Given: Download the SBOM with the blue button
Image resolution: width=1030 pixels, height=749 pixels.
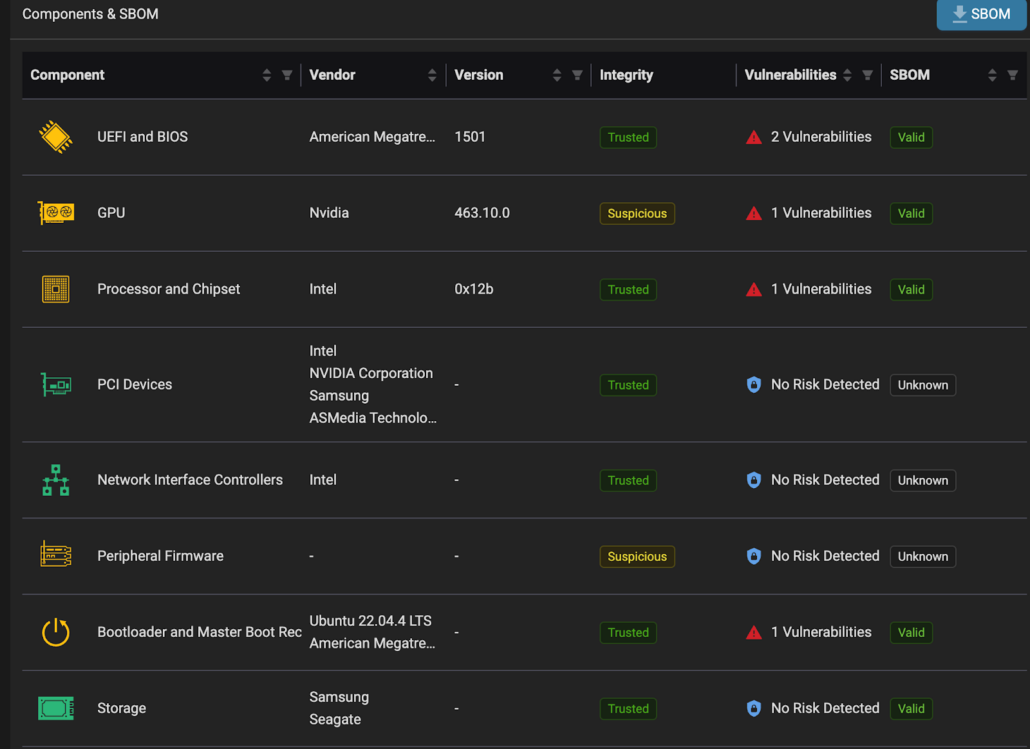Looking at the screenshot, I should pos(980,14).
